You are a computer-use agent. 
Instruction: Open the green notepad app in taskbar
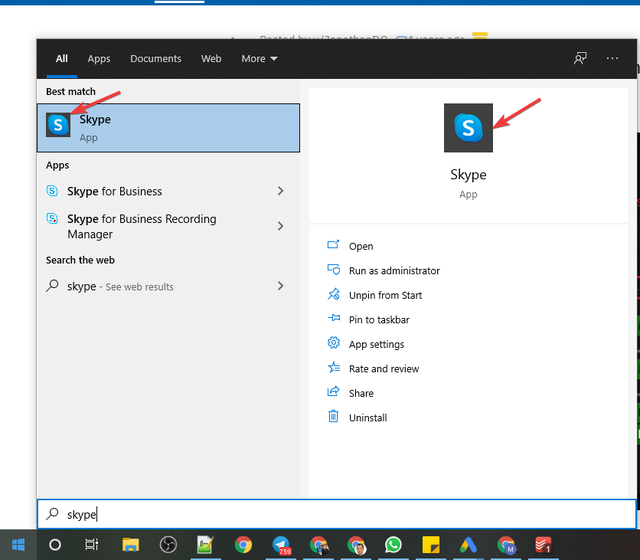tap(205, 544)
